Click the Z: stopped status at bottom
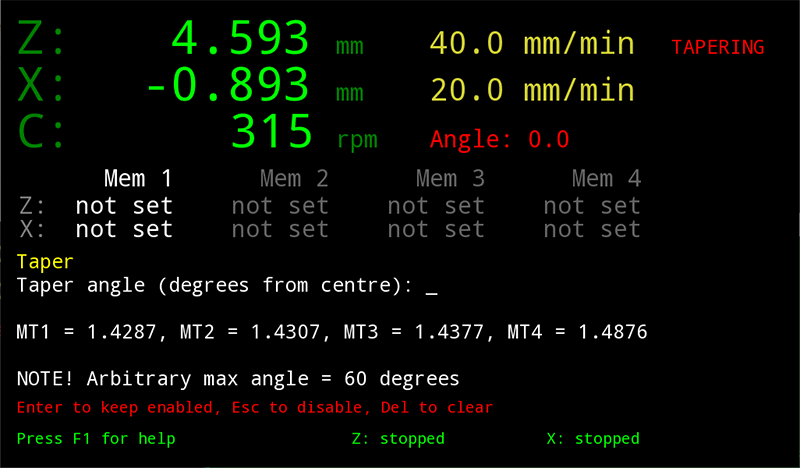This screenshot has width=800, height=468. pos(398,439)
